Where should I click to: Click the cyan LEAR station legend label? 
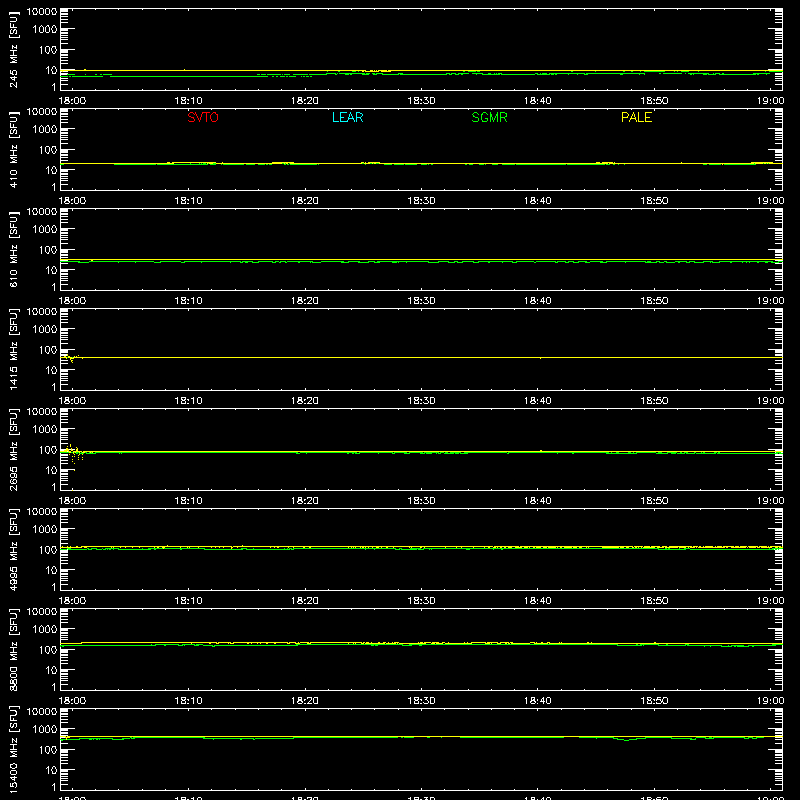(347, 117)
